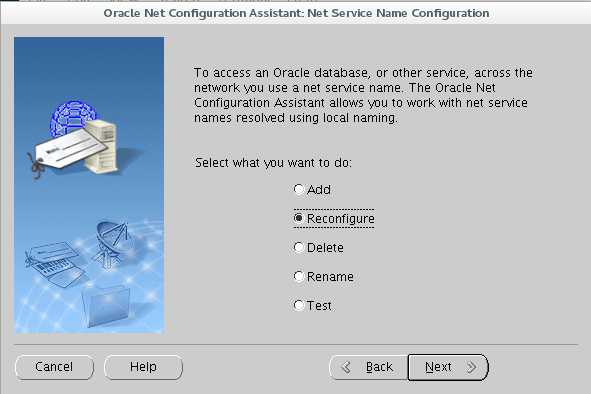Click the Net Service Name Configuration title bar
The image size is (591, 394).
pyautogui.click(x=296, y=13)
